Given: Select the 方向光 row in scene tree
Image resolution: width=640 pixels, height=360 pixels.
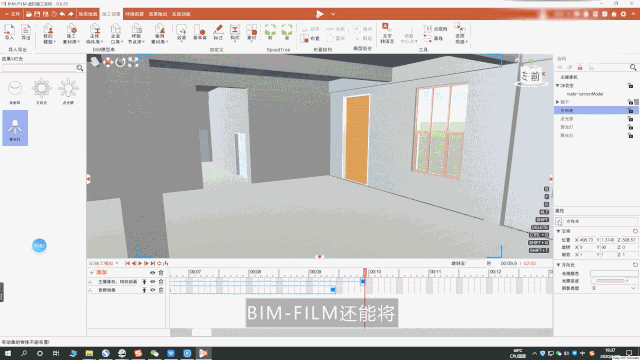Looking at the screenshot, I should click(x=596, y=111).
